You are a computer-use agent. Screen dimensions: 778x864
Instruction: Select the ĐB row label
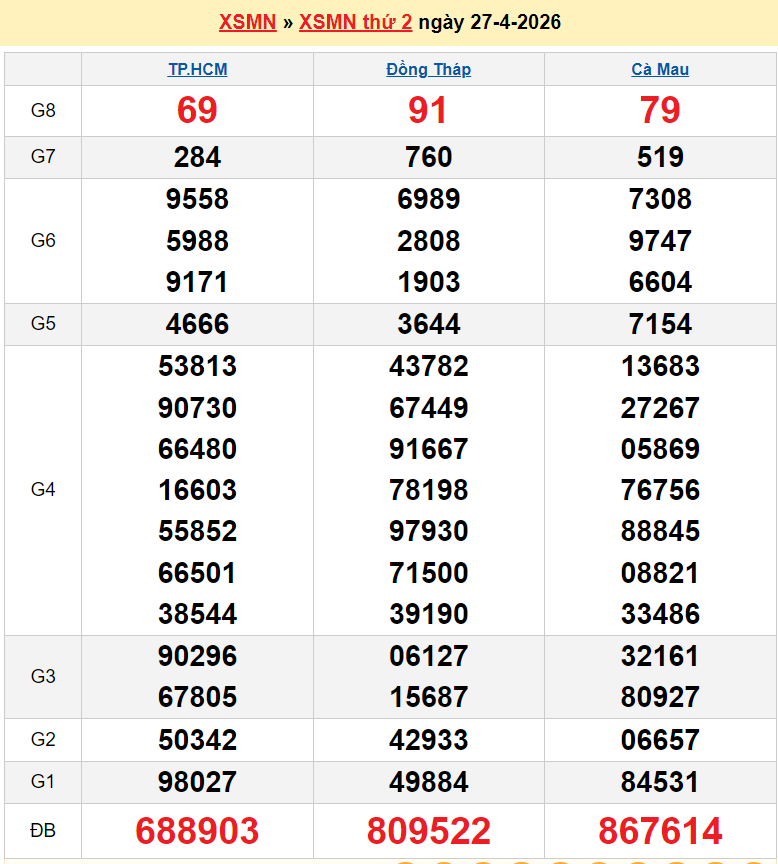(43, 831)
